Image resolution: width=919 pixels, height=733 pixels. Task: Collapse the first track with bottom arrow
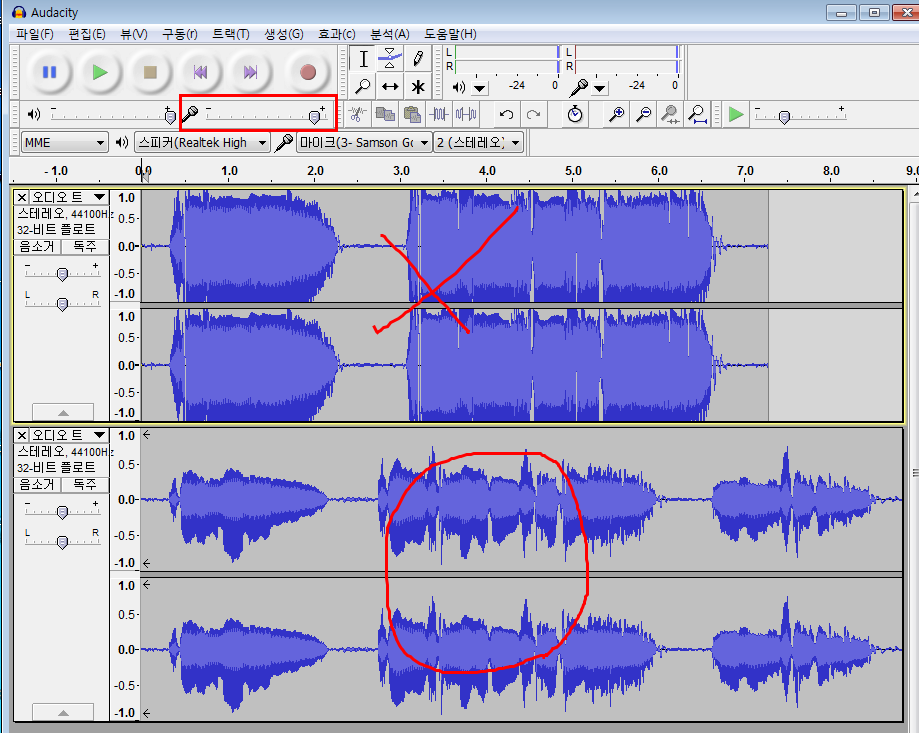coord(63,412)
